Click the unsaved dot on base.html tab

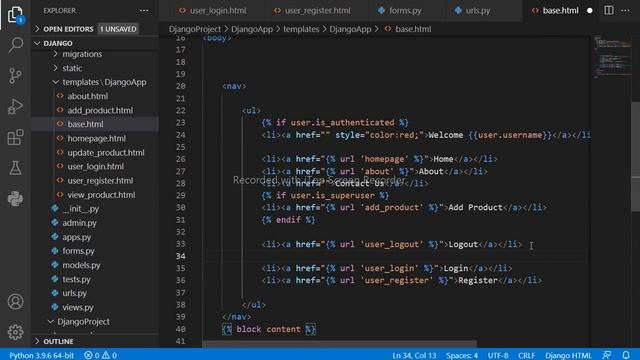589,11
